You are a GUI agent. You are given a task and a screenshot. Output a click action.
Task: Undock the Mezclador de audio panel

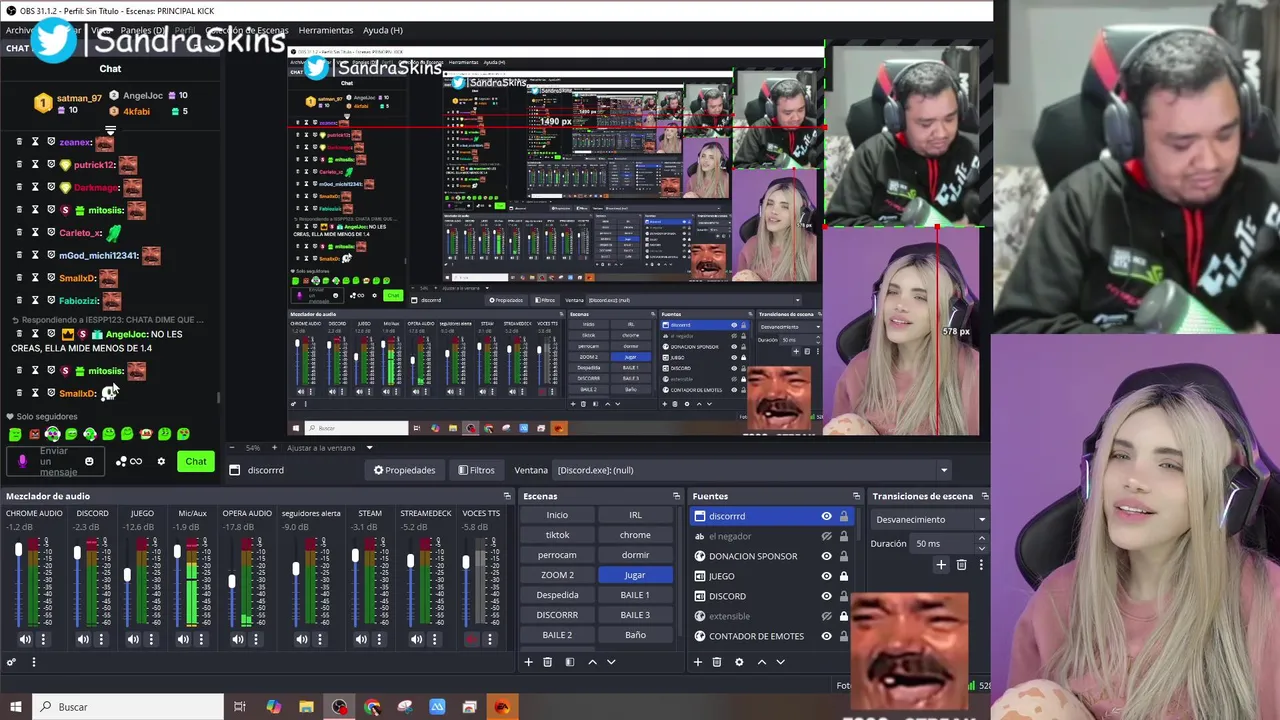click(507, 496)
